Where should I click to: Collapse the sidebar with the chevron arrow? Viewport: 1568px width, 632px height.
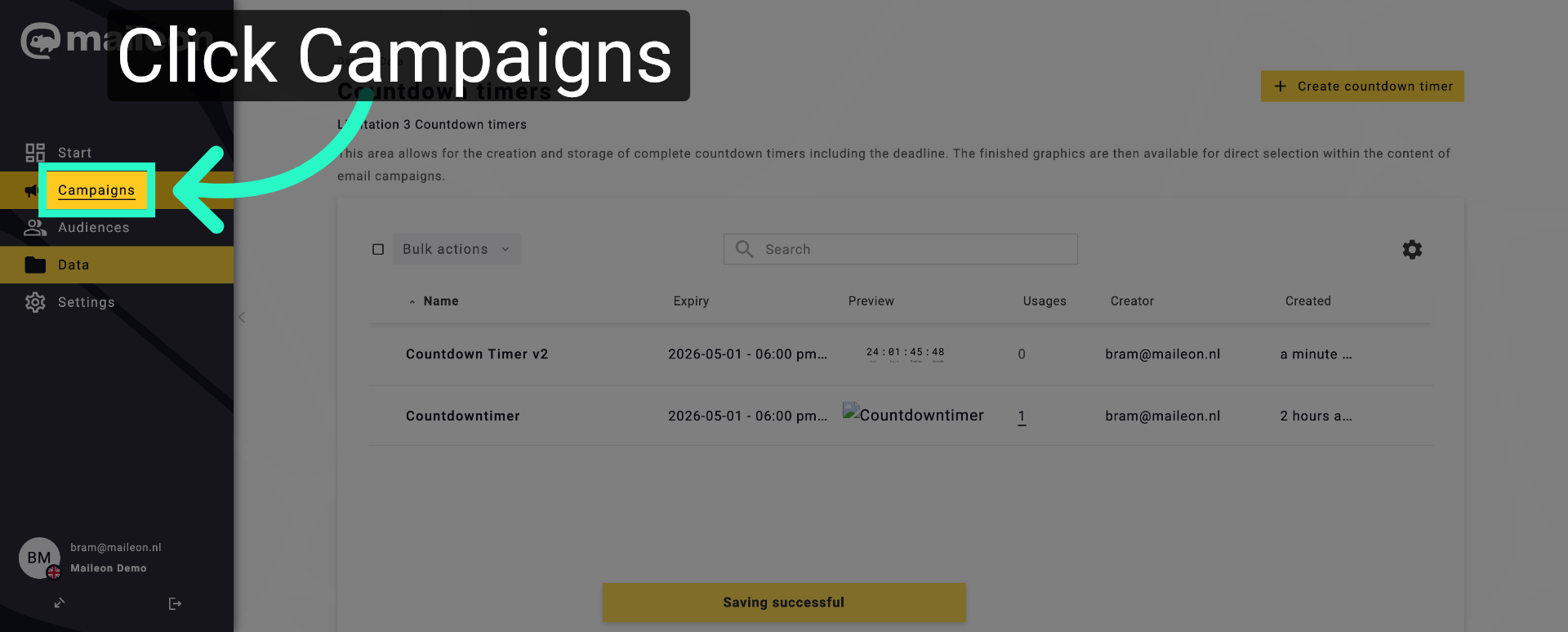(x=241, y=317)
